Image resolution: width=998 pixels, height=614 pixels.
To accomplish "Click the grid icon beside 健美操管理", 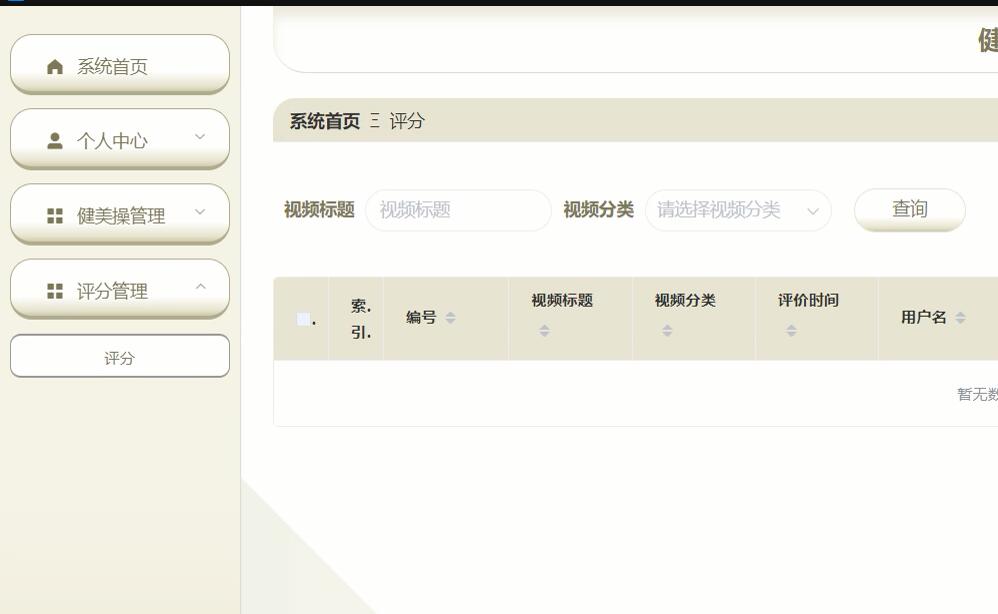I will pyautogui.click(x=55, y=214).
